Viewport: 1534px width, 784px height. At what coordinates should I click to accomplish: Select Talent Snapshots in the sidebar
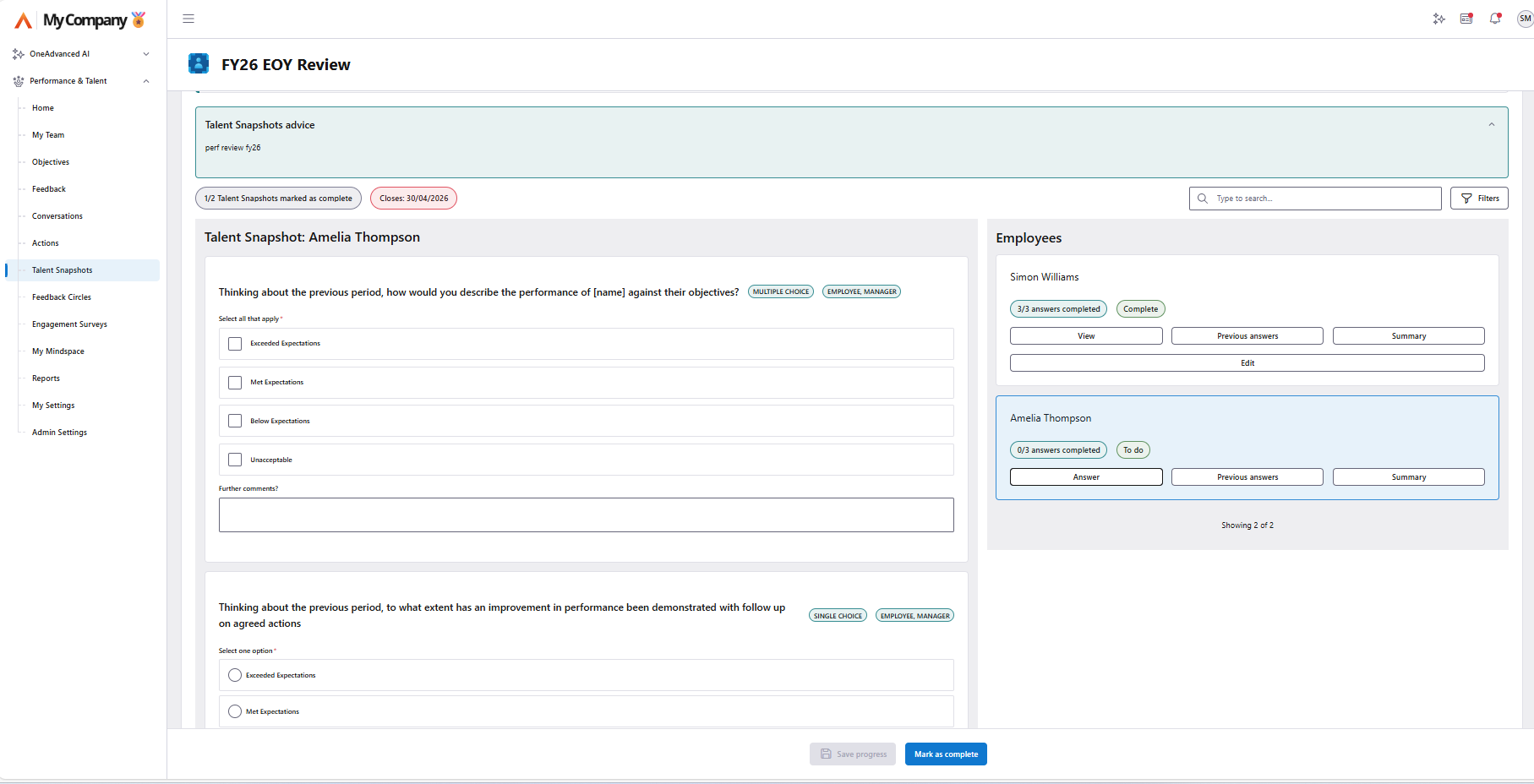(83, 270)
